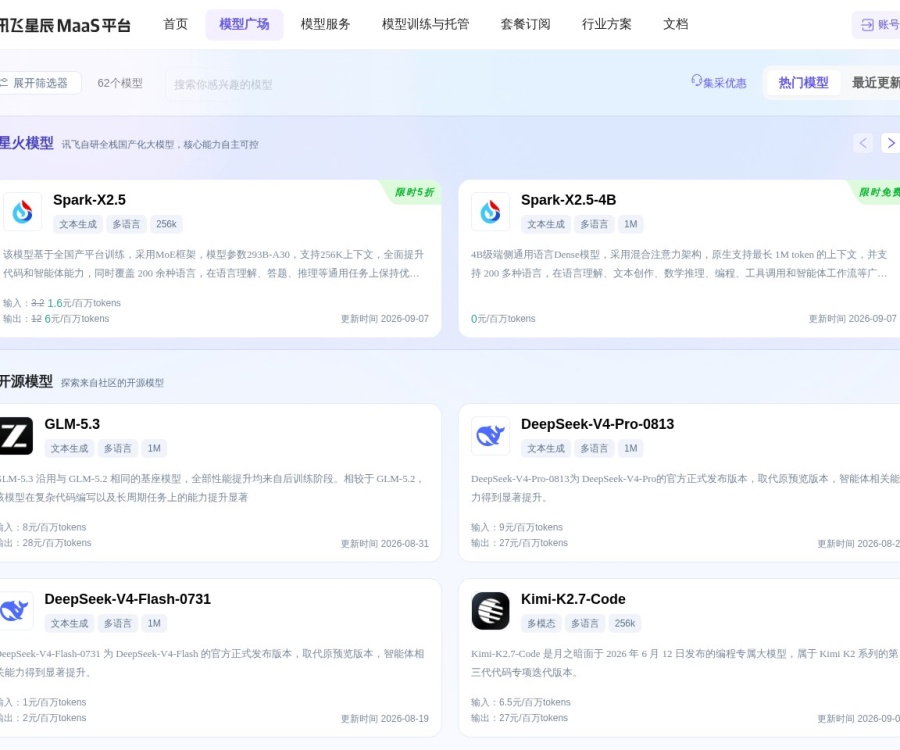Click 更新时间 2026-08-31 on GLM-5.3
900x750 pixels.
pos(385,543)
